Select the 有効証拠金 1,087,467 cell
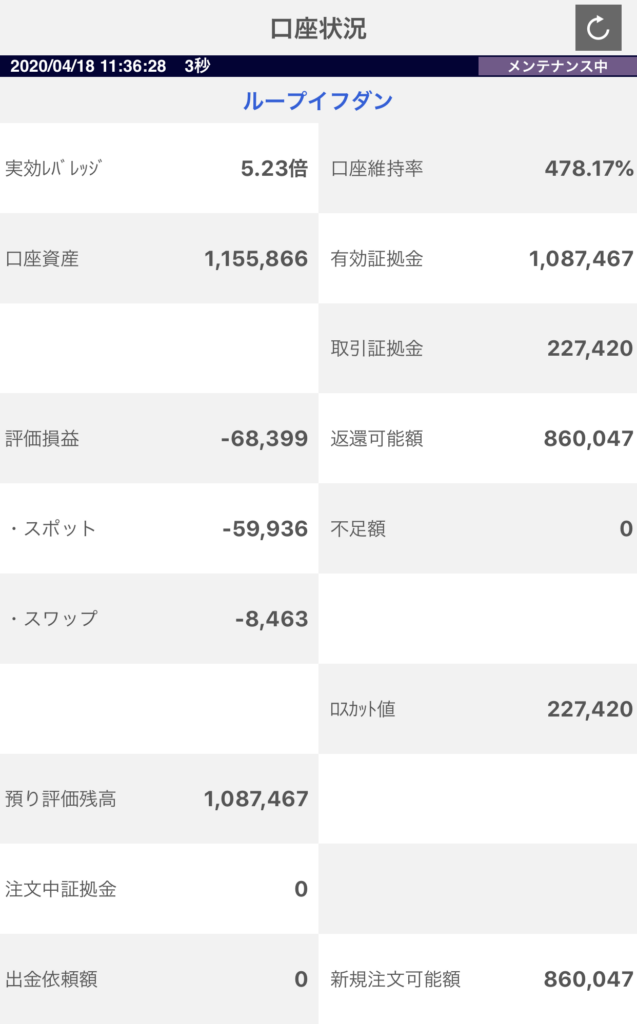The image size is (637, 1024). 478,258
